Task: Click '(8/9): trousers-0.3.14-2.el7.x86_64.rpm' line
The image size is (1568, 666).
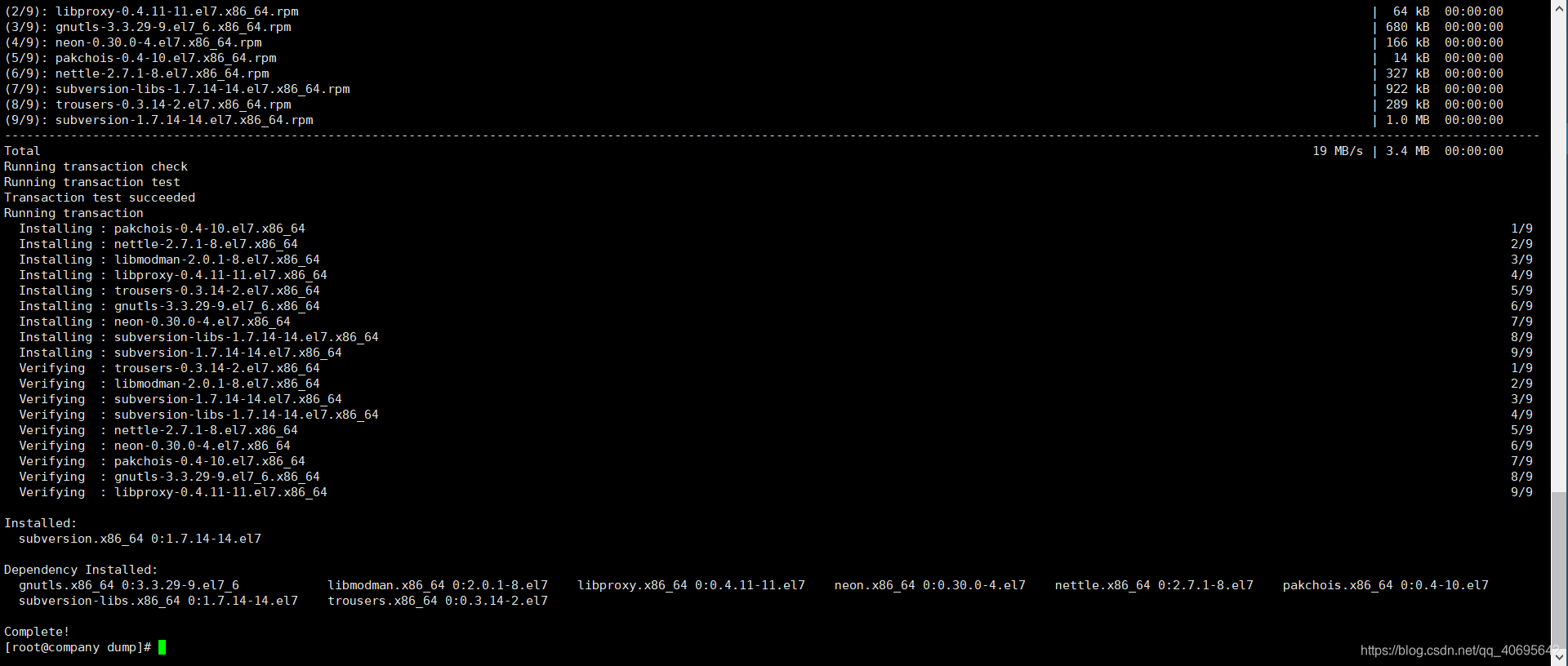Action: (x=148, y=104)
